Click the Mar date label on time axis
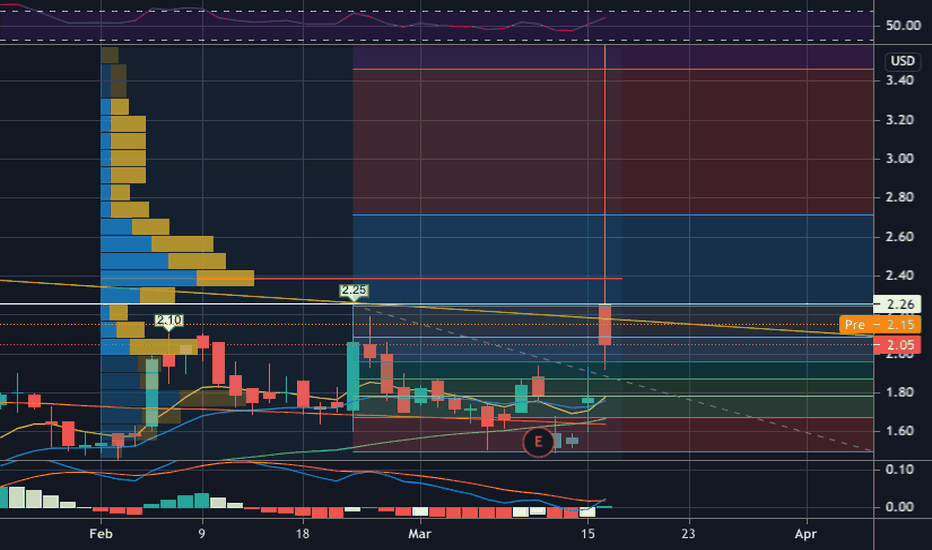932x550 pixels. [x=420, y=533]
